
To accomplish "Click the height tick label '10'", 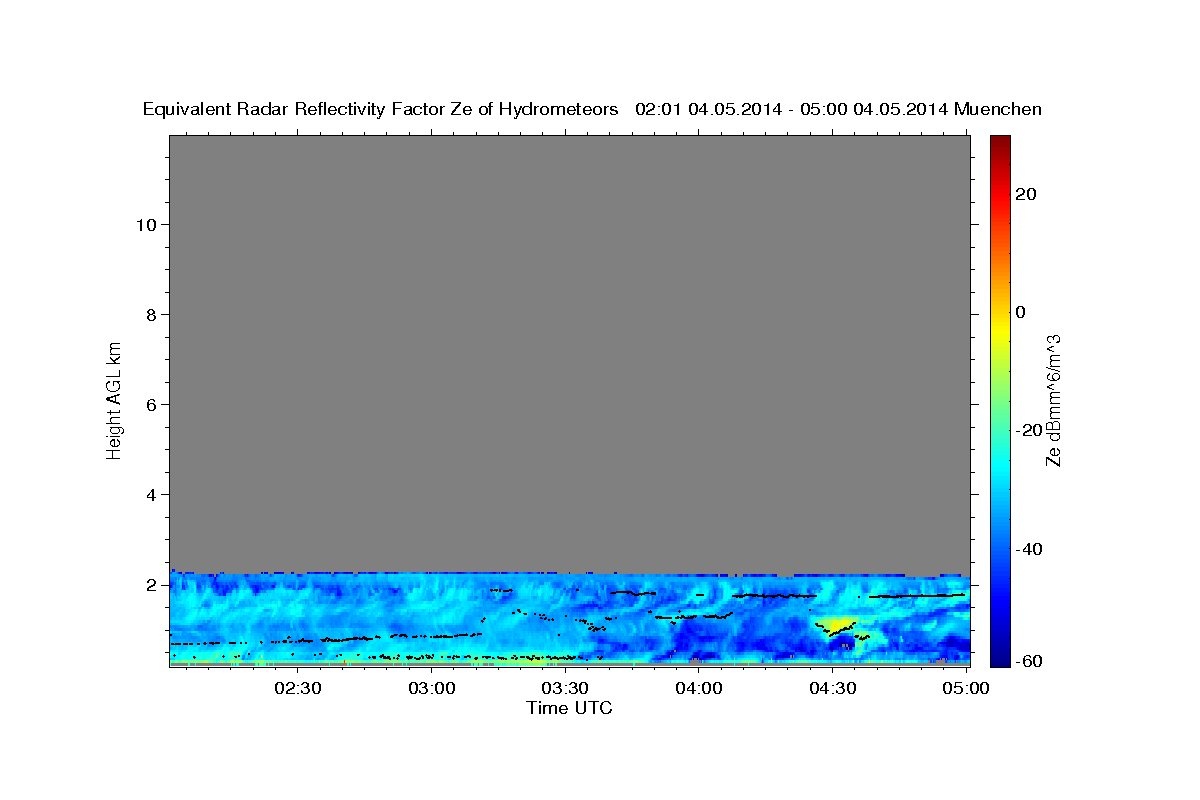I will pyautogui.click(x=145, y=224).
